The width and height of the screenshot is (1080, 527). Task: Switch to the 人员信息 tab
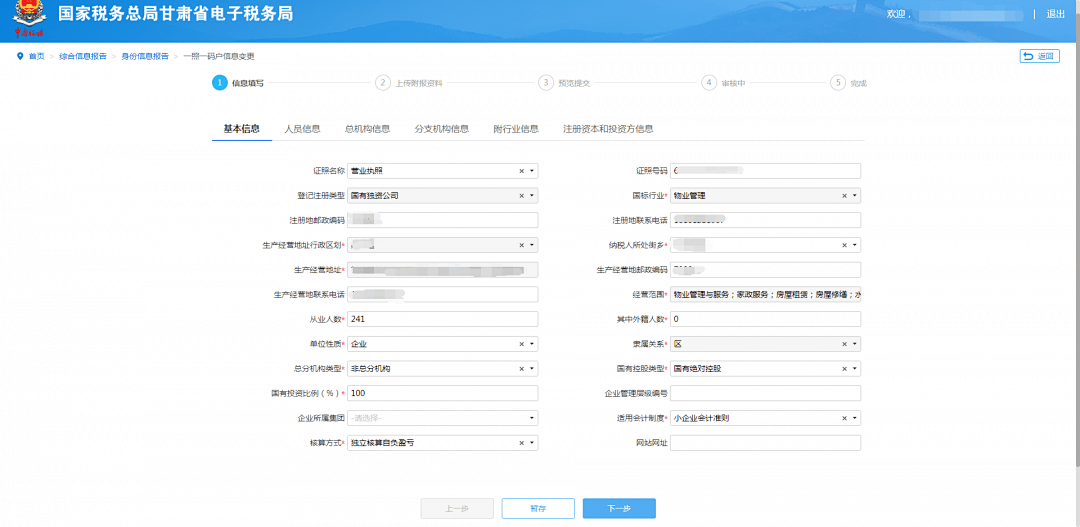pos(302,129)
